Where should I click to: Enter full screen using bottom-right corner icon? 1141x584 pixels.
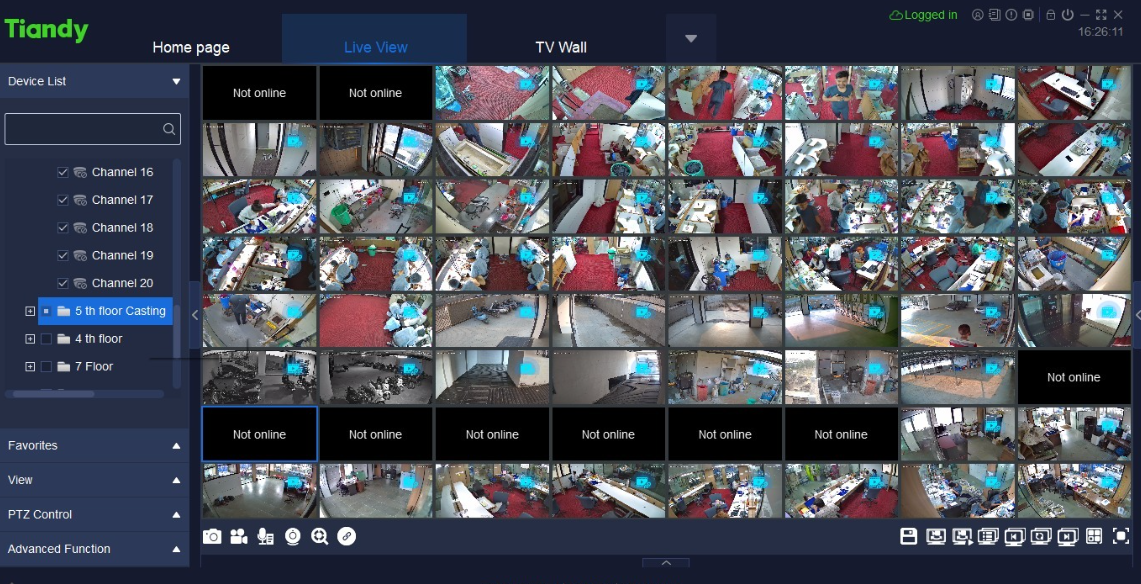[x=1121, y=537]
